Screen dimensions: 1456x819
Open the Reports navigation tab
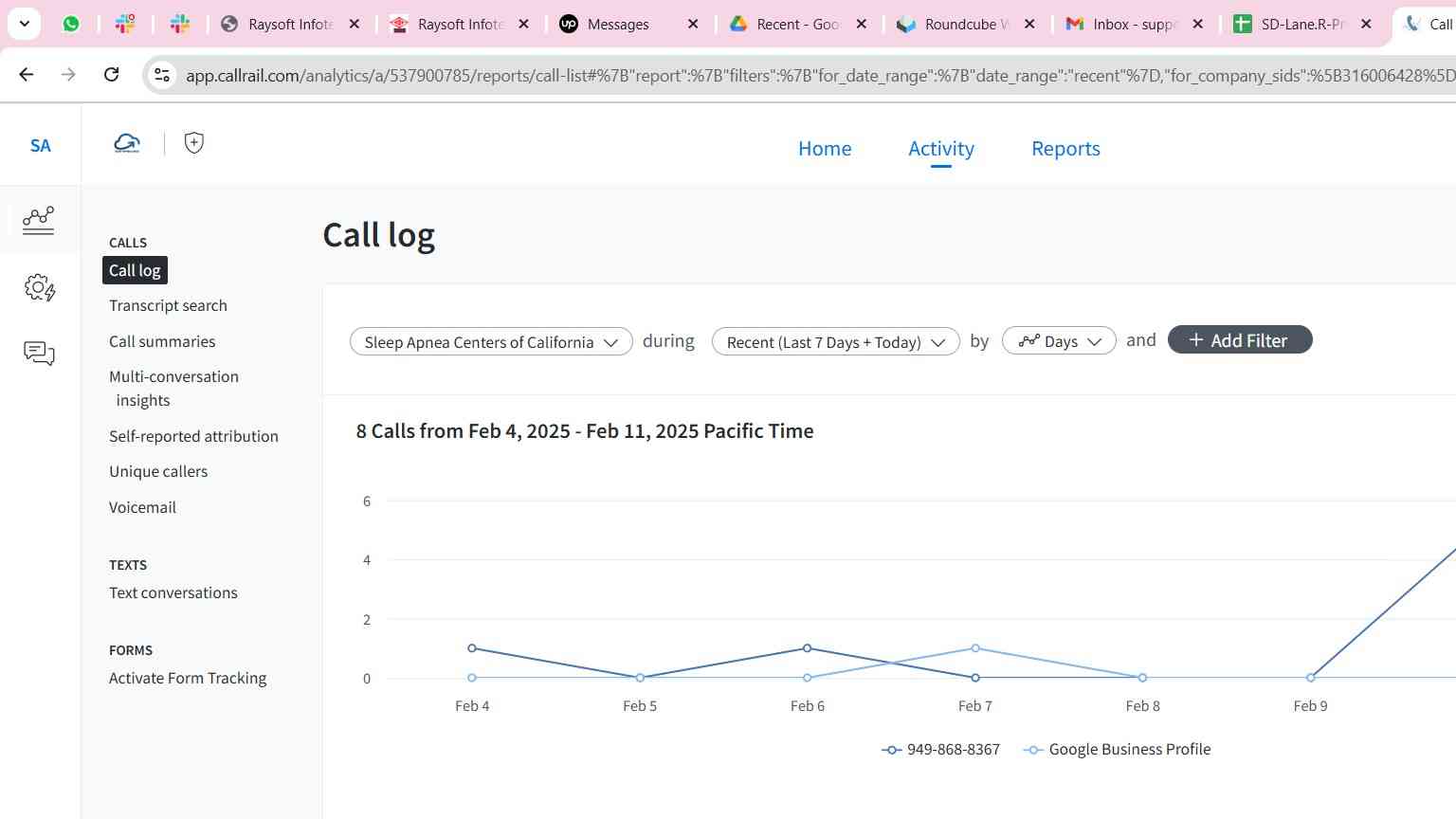(x=1065, y=149)
